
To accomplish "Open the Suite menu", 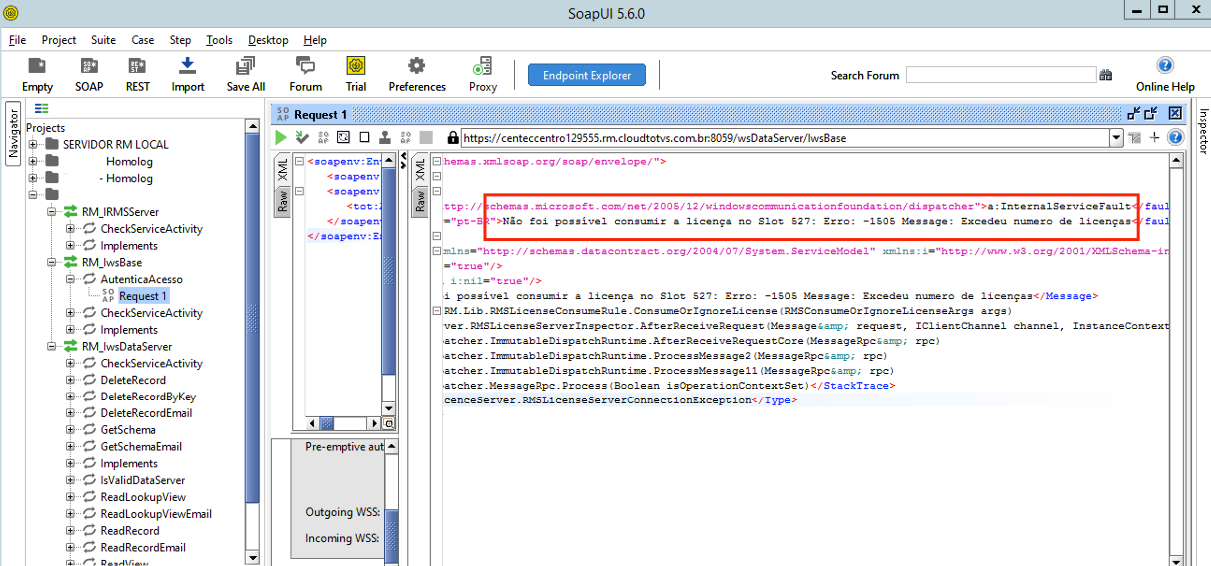I will click(103, 40).
